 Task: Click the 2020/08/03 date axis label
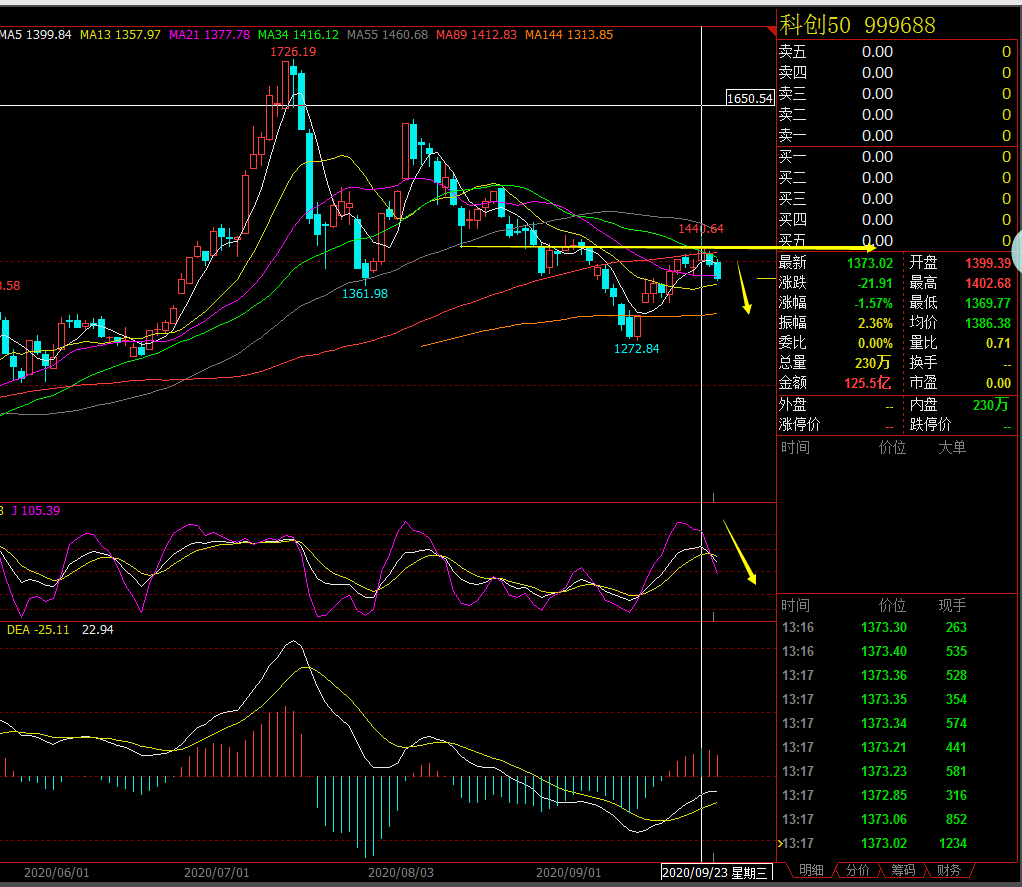click(x=400, y=872)
